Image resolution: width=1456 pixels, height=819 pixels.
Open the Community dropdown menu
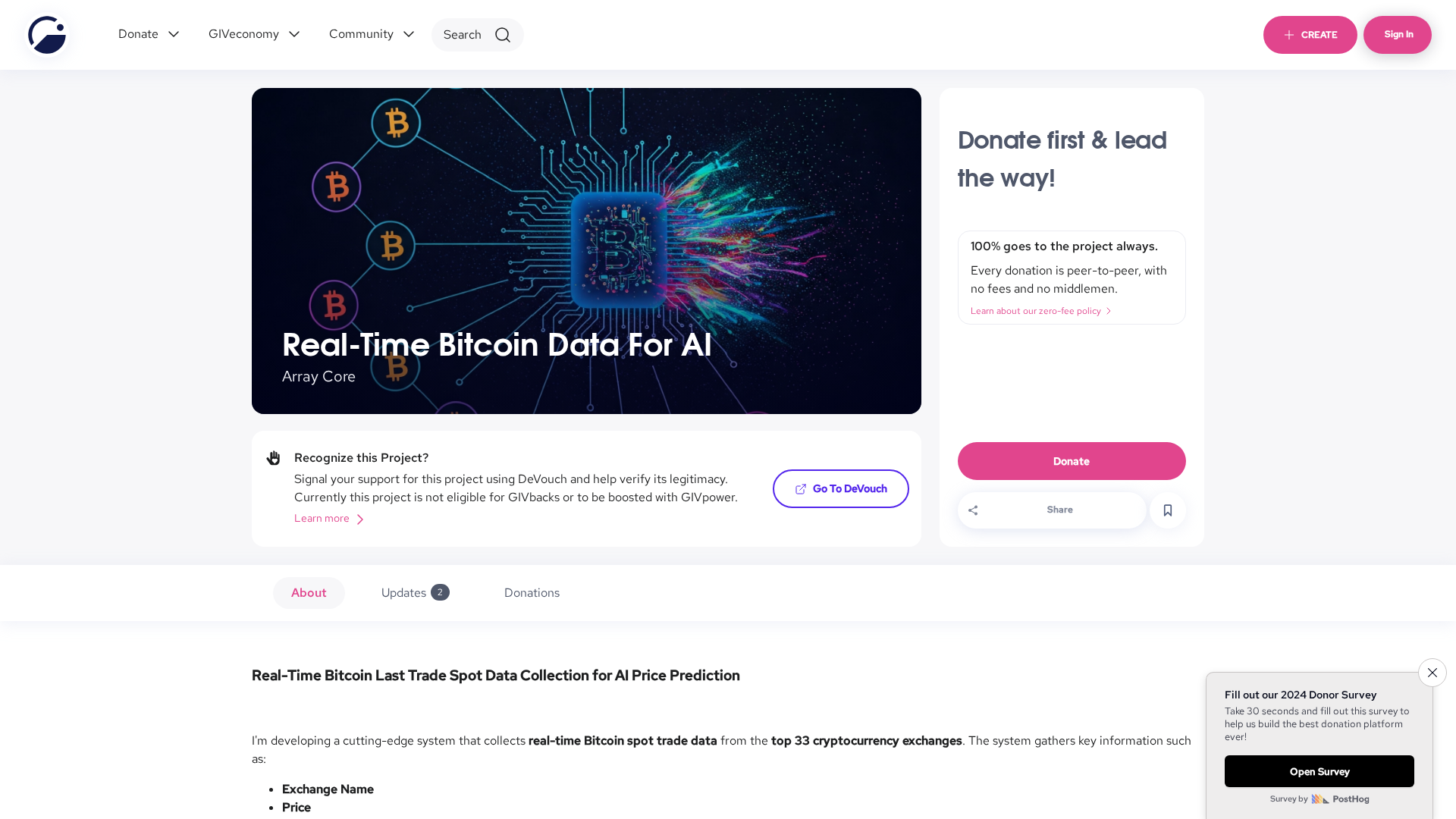[372, 34]
